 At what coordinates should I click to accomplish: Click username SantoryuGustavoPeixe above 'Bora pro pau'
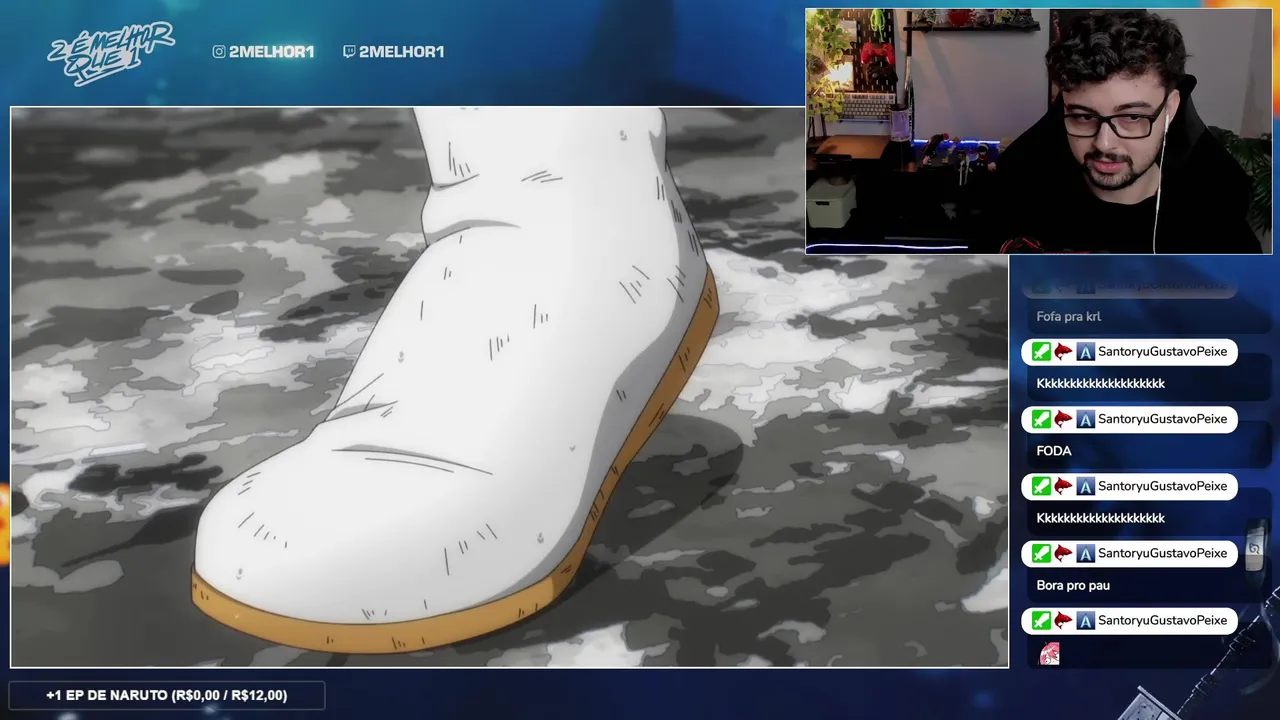click(1162, 553)
